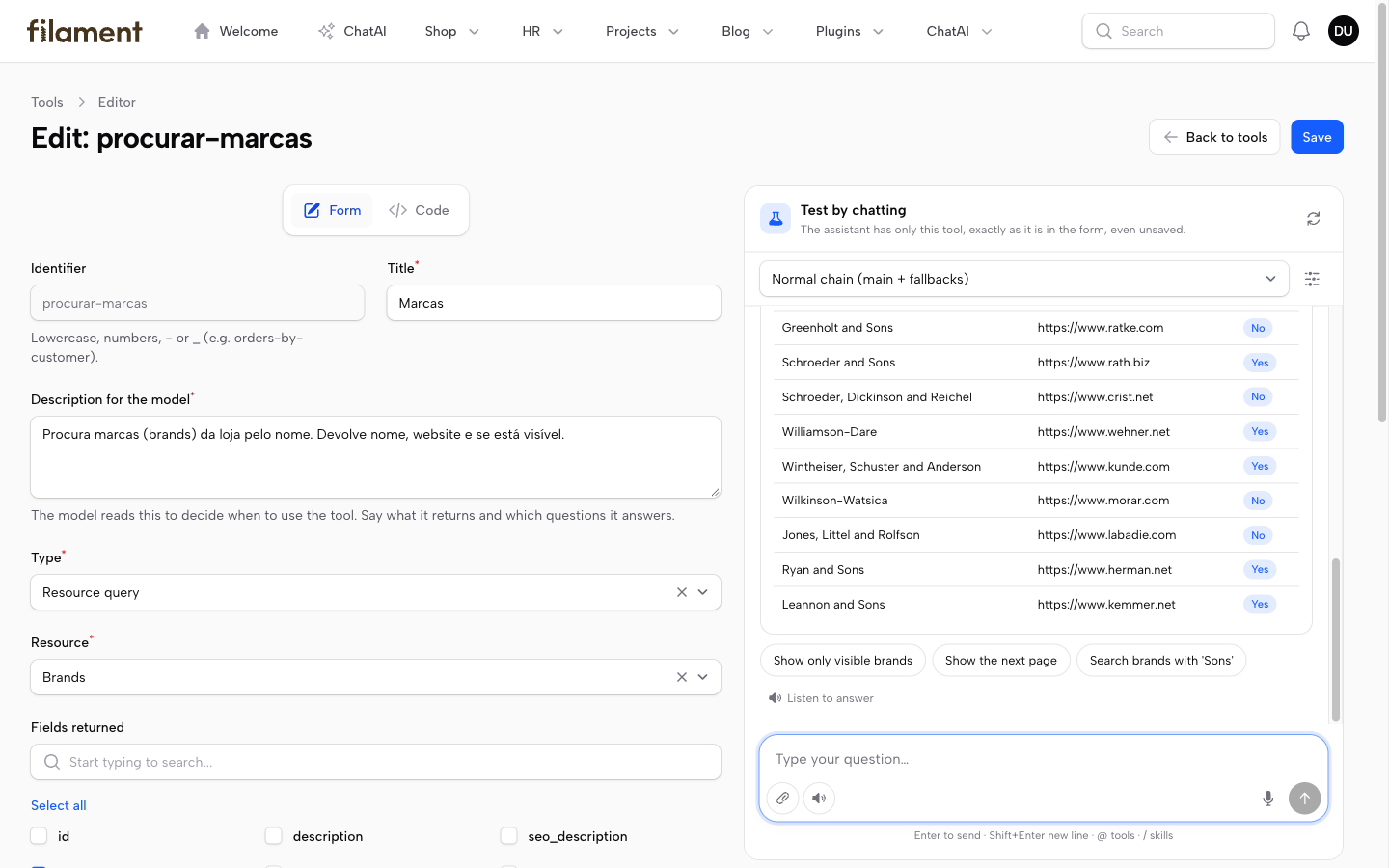Open ChatAI with the sparkle icon
The height and width of the screenshot is (868, 1389).
[352, 31]
